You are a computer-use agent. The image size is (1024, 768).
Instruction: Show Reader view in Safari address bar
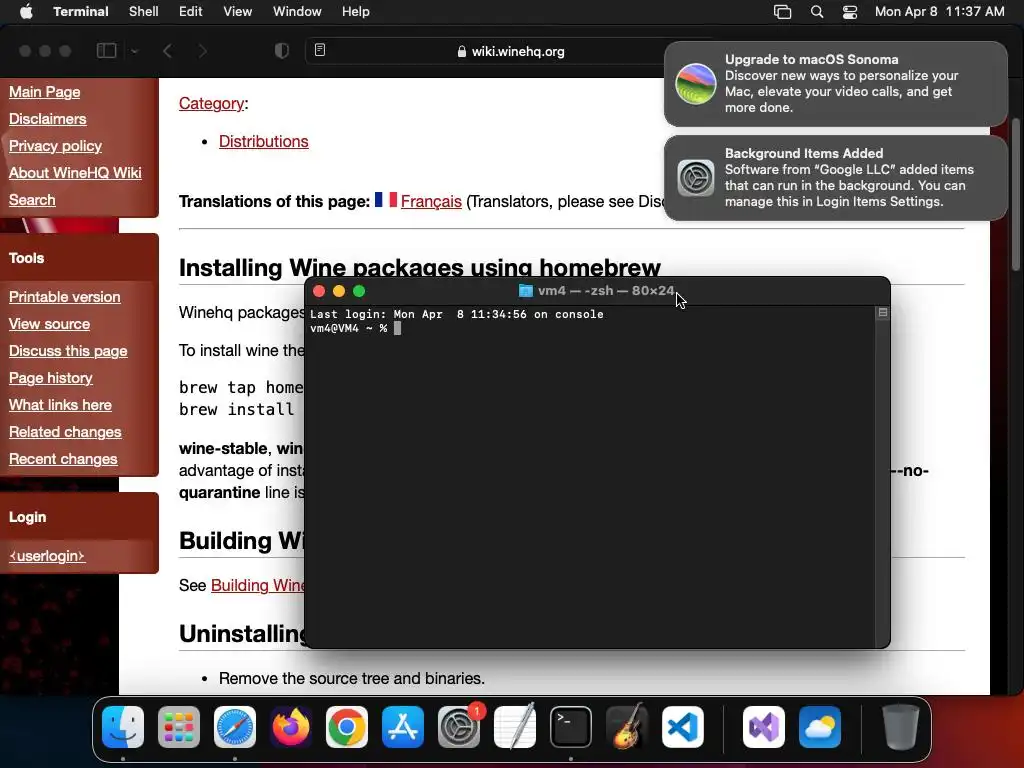[320, 50]
